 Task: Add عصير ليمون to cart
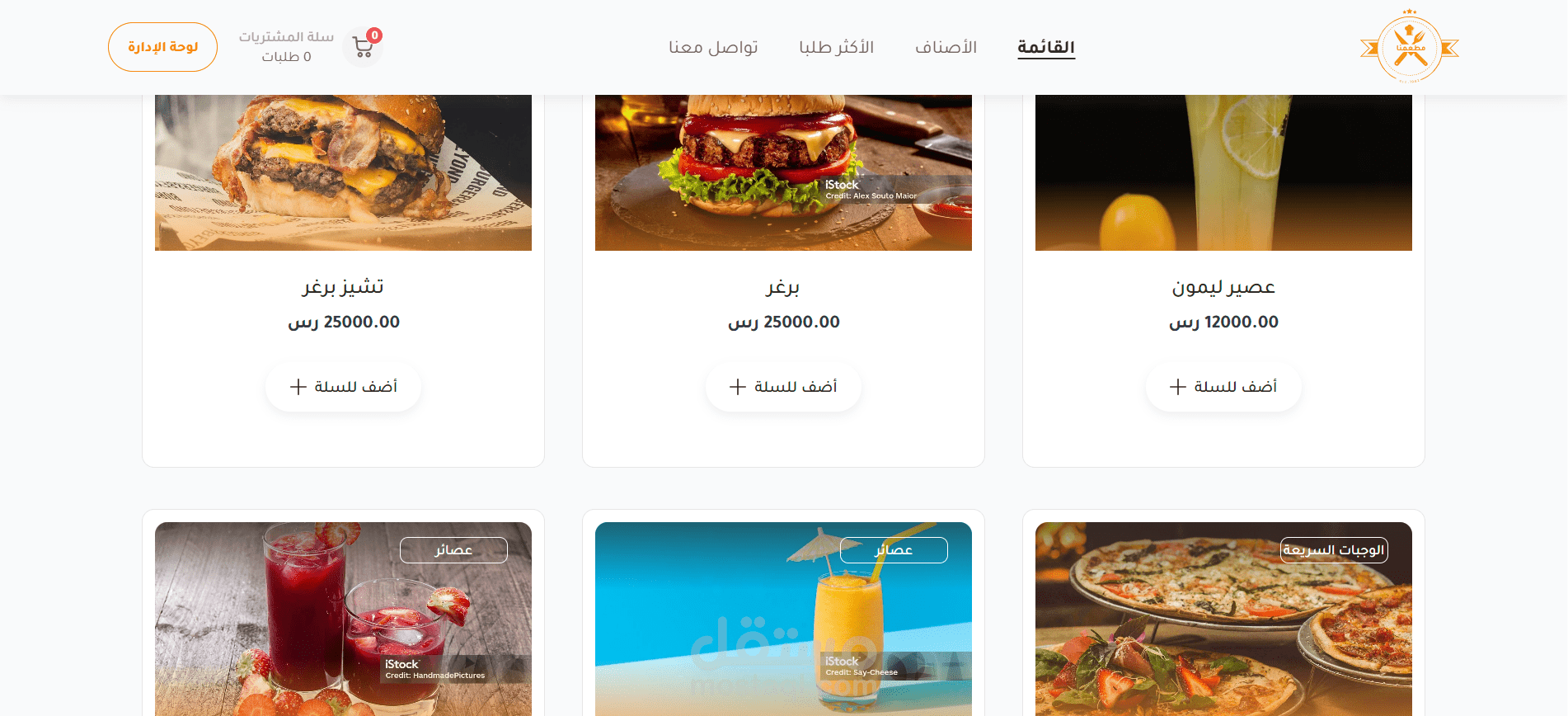pos(1223,387)
